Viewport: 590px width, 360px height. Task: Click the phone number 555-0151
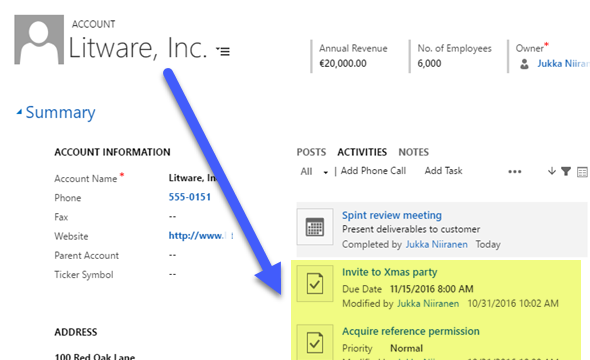[190, 197]
